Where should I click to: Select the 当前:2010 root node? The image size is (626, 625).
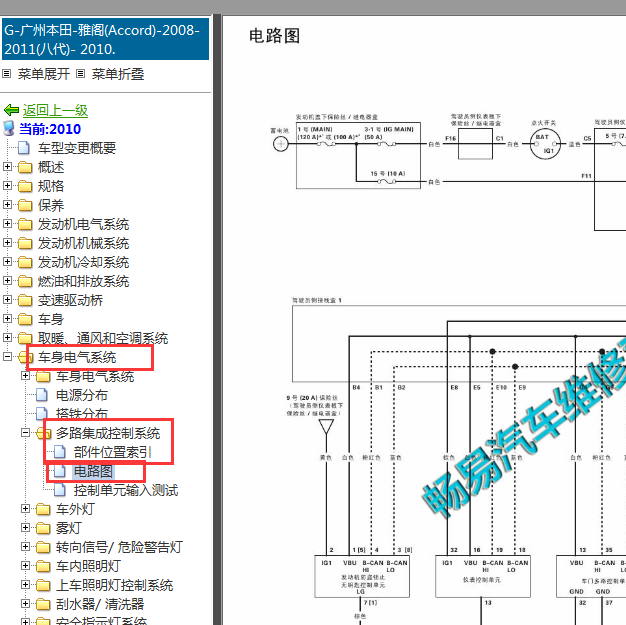50,129
